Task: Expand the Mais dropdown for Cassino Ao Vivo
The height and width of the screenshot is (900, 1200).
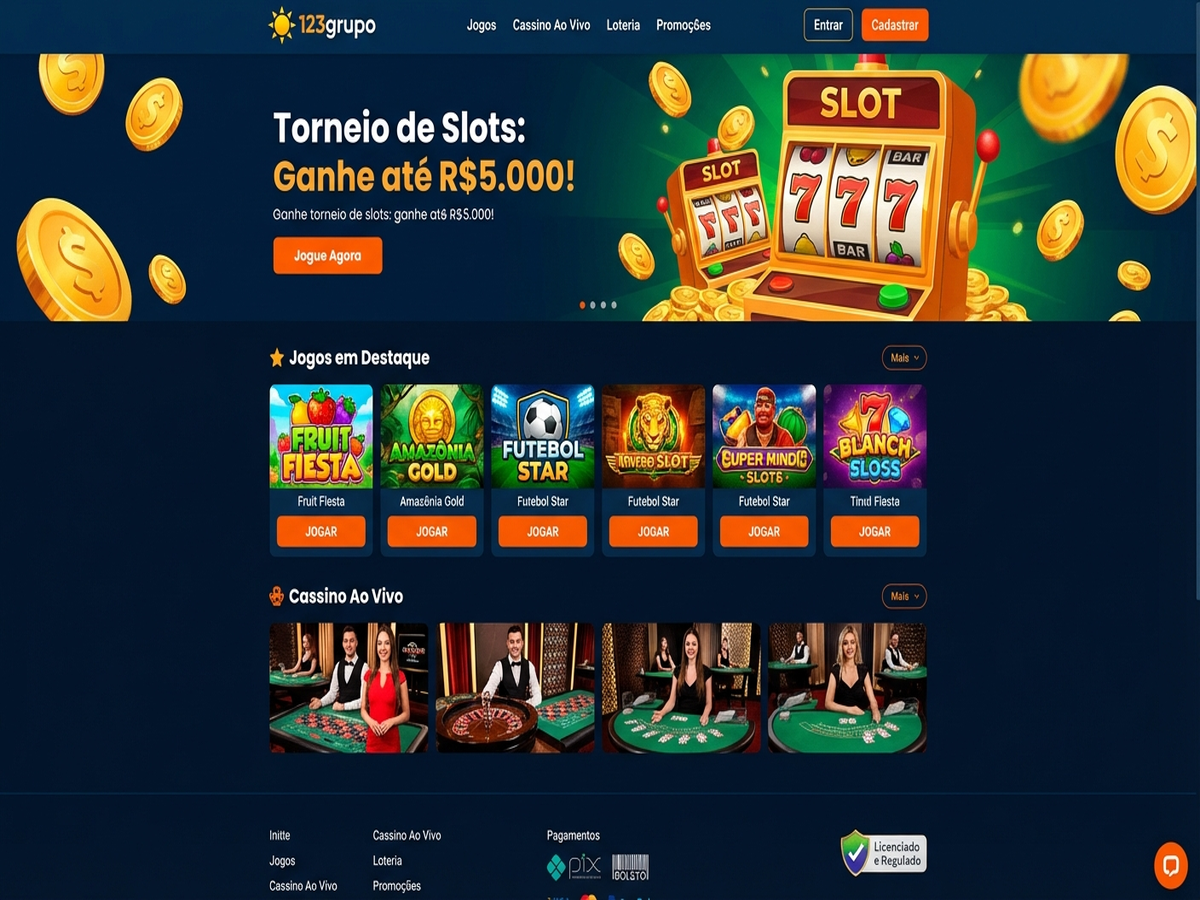Action: (904, 596)
